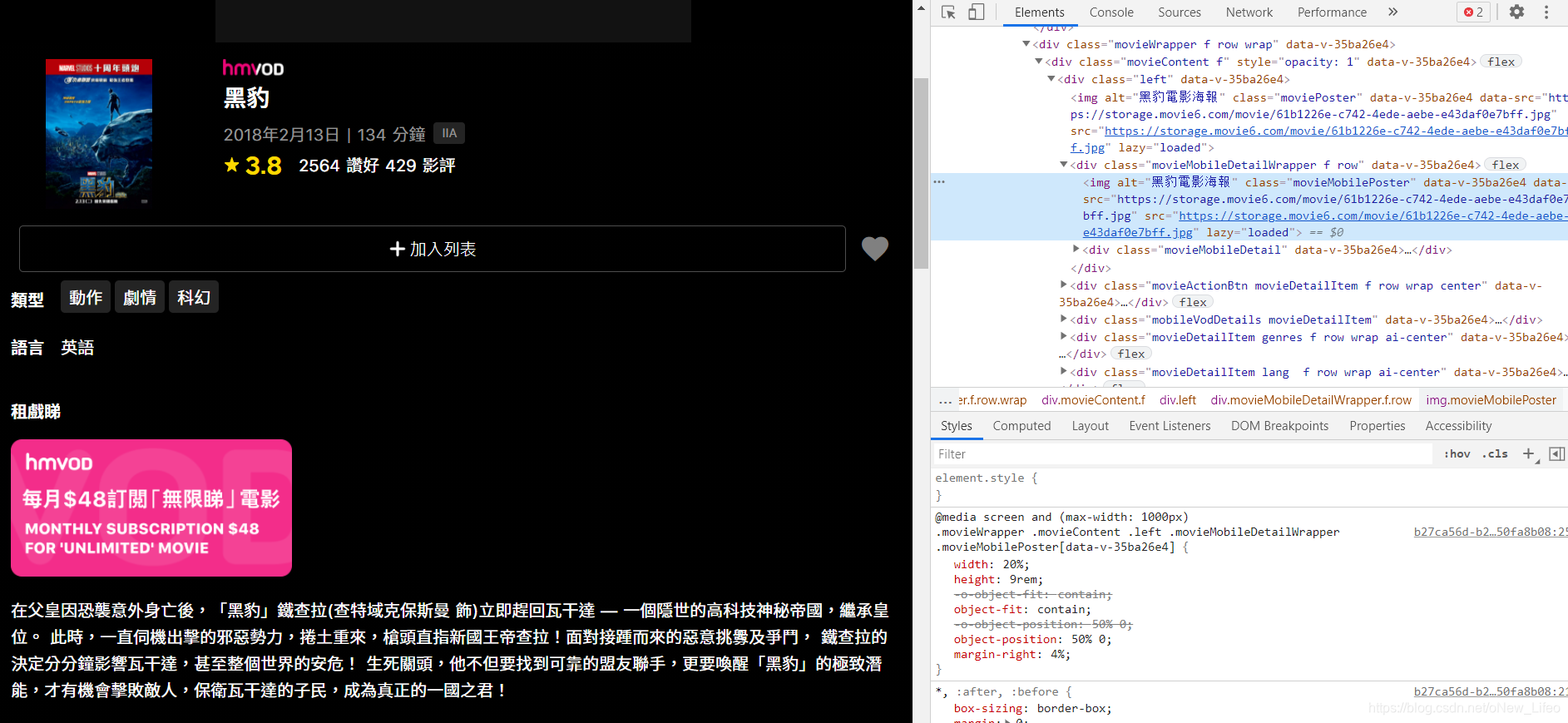
Task: Expand the mobileVodDetails div node
Action: point(1064,319)
